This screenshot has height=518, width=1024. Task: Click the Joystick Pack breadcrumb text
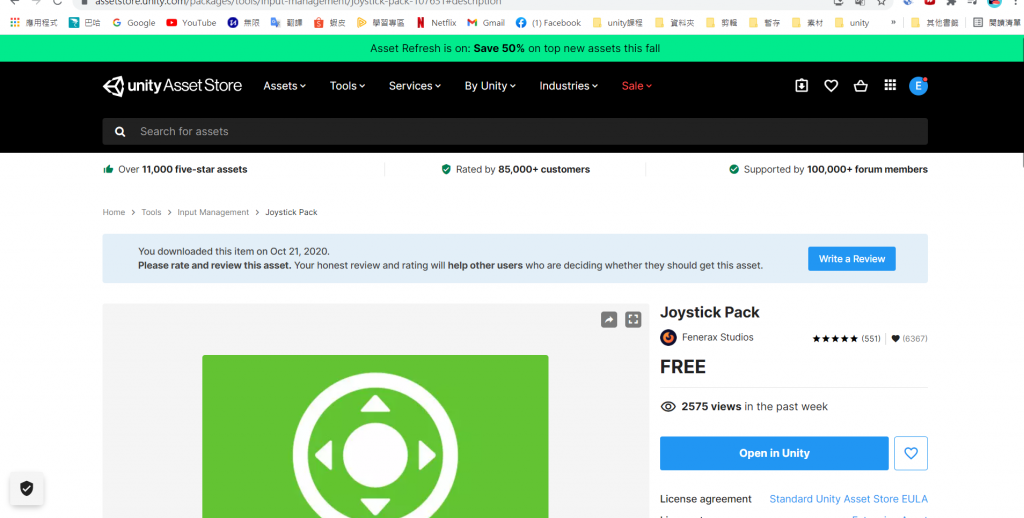(x=291, y=212)
